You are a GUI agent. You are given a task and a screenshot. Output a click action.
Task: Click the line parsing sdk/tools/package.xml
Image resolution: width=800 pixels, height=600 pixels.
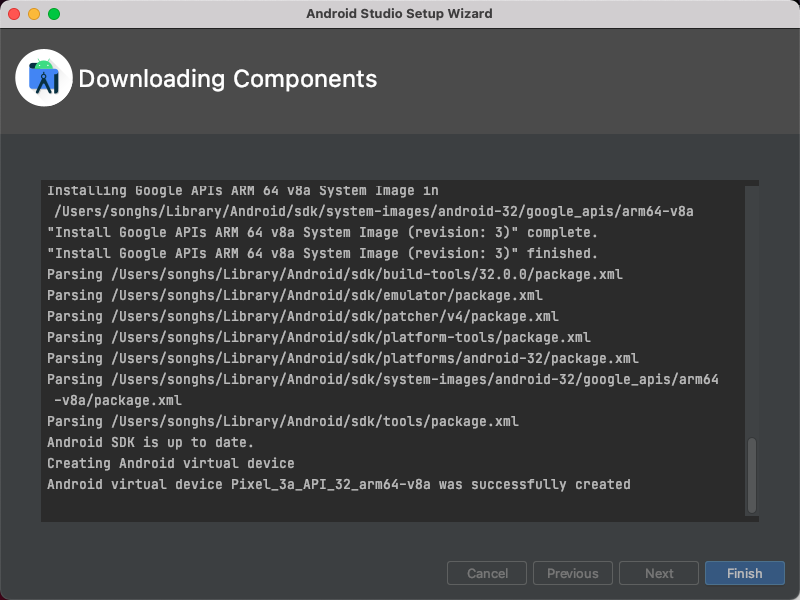283,421
